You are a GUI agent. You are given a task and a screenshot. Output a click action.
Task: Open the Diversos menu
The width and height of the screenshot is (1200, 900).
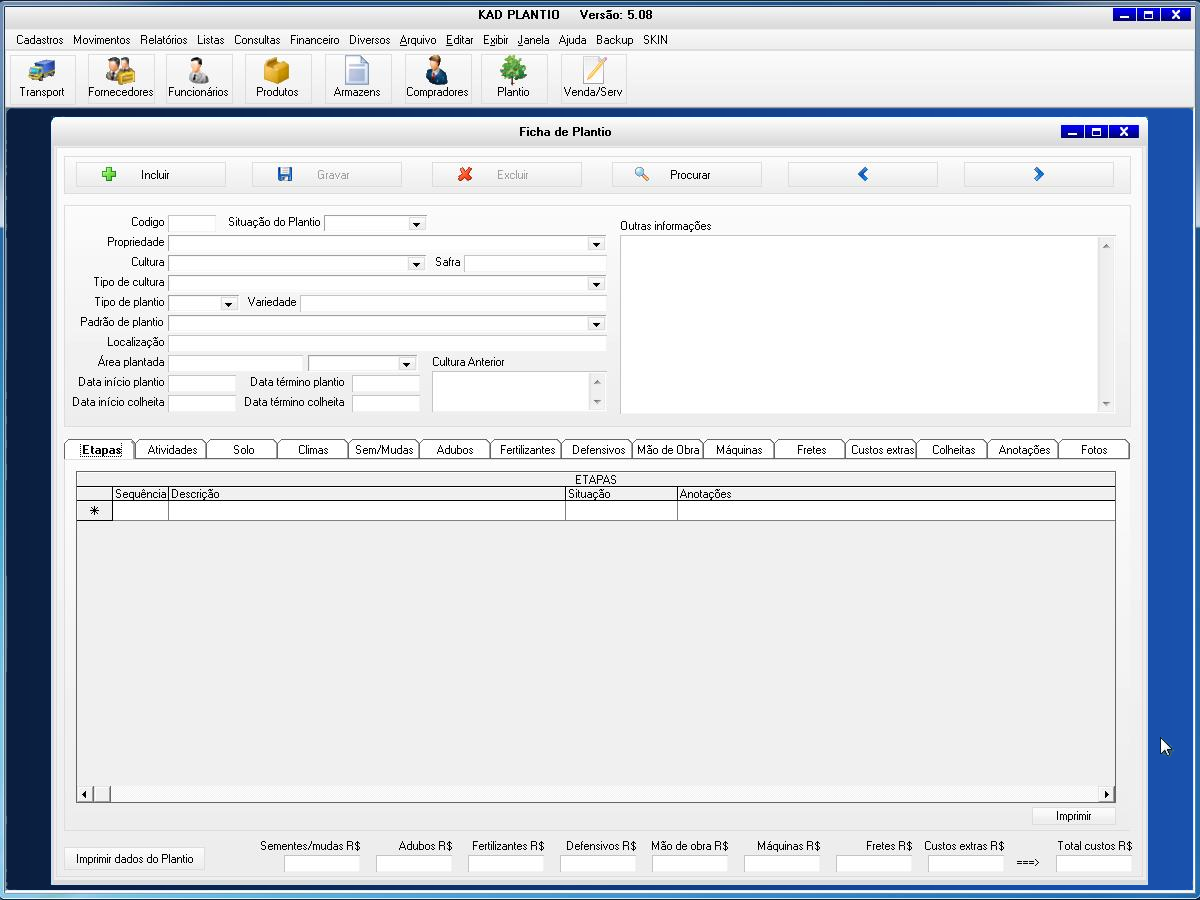[x=370, y=40]
